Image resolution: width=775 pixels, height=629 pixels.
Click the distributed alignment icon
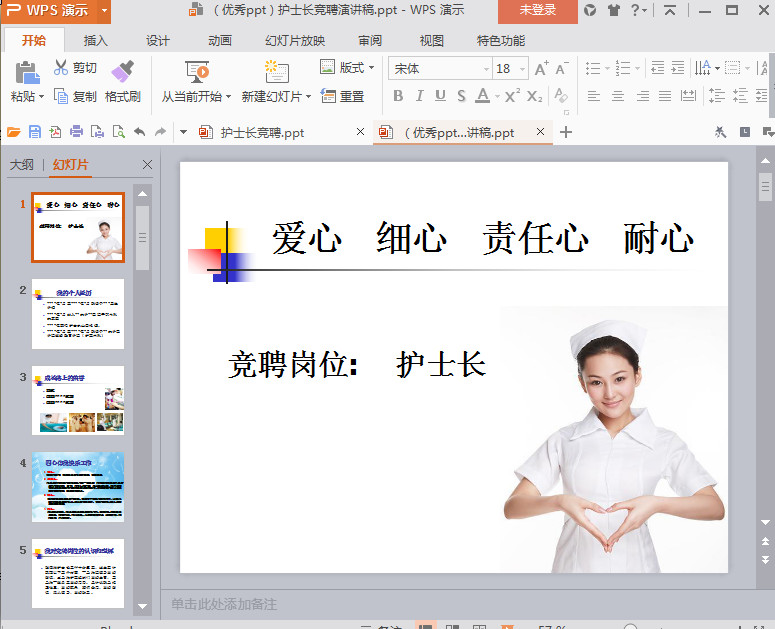688,96
